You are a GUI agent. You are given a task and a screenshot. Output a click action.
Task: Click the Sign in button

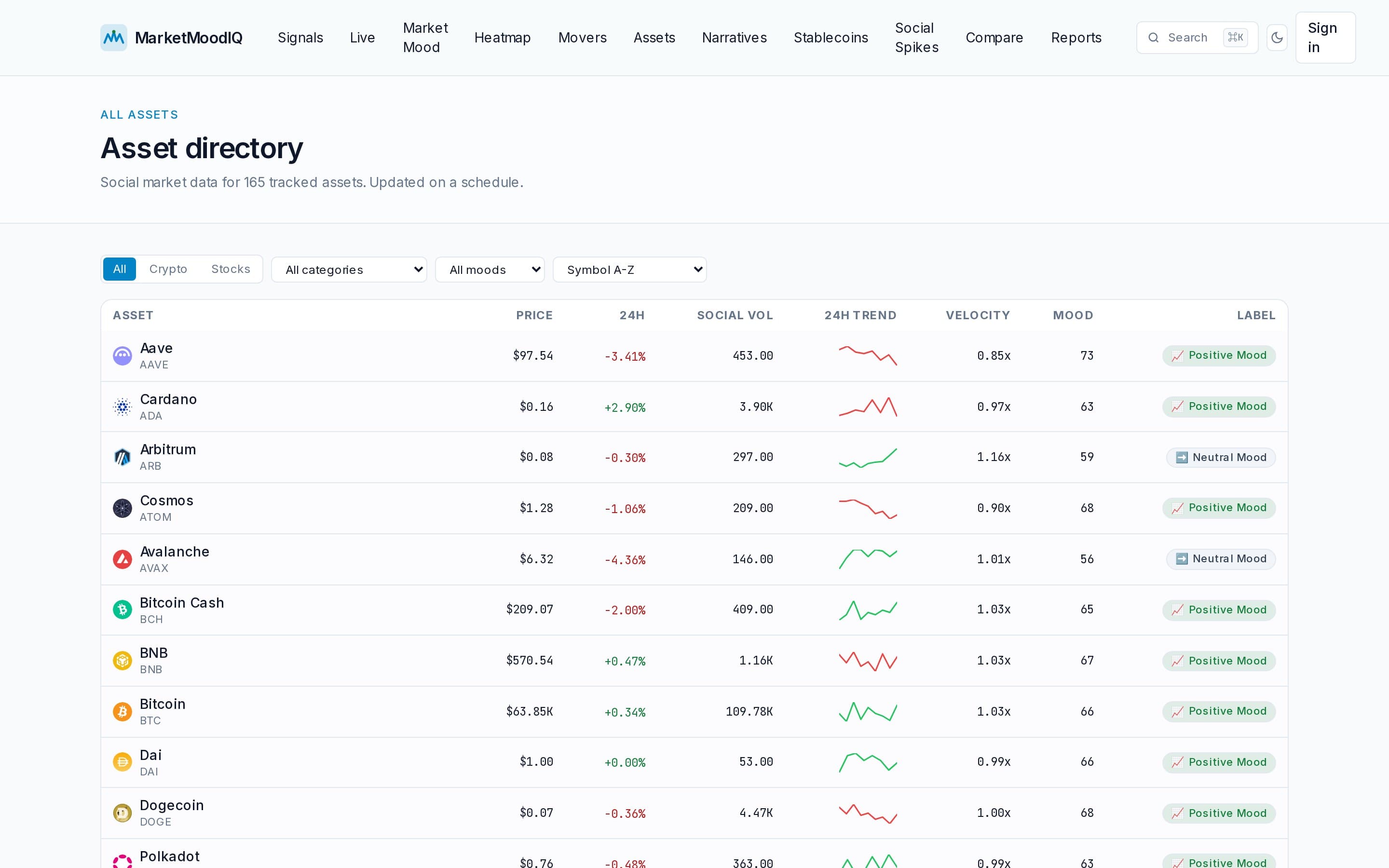pyautogui.click(x=1325, y=38)
